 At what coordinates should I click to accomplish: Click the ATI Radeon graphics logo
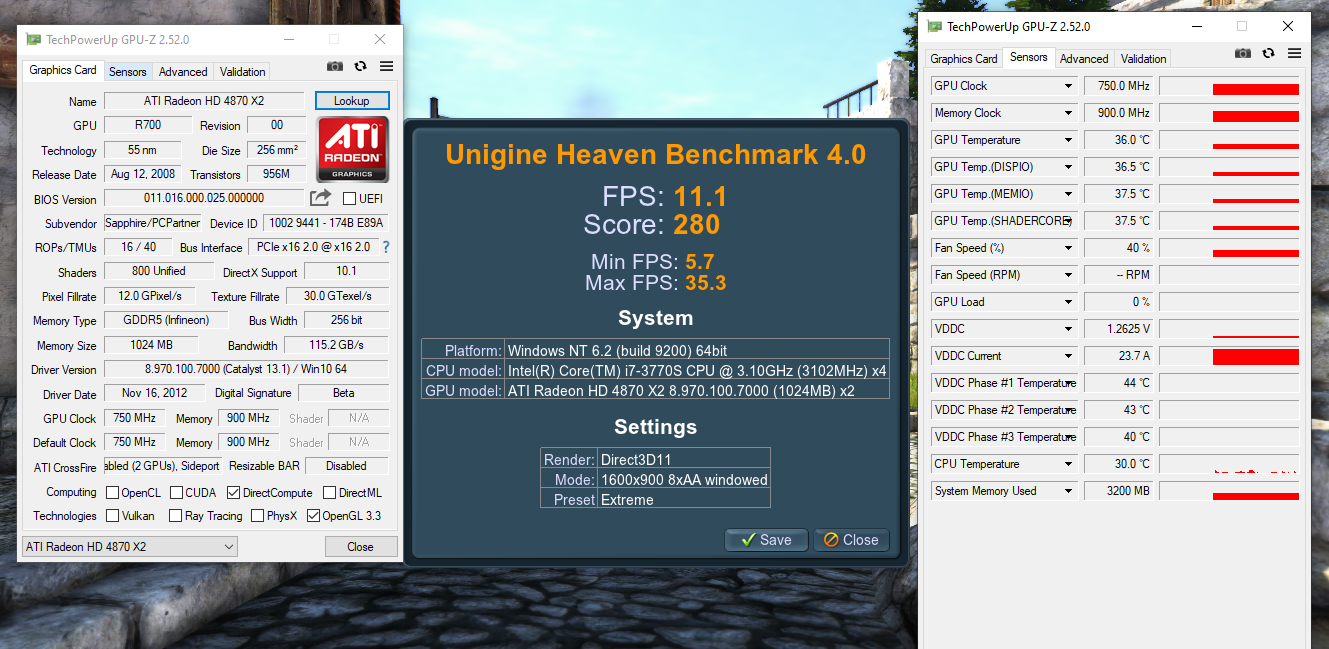352,149
